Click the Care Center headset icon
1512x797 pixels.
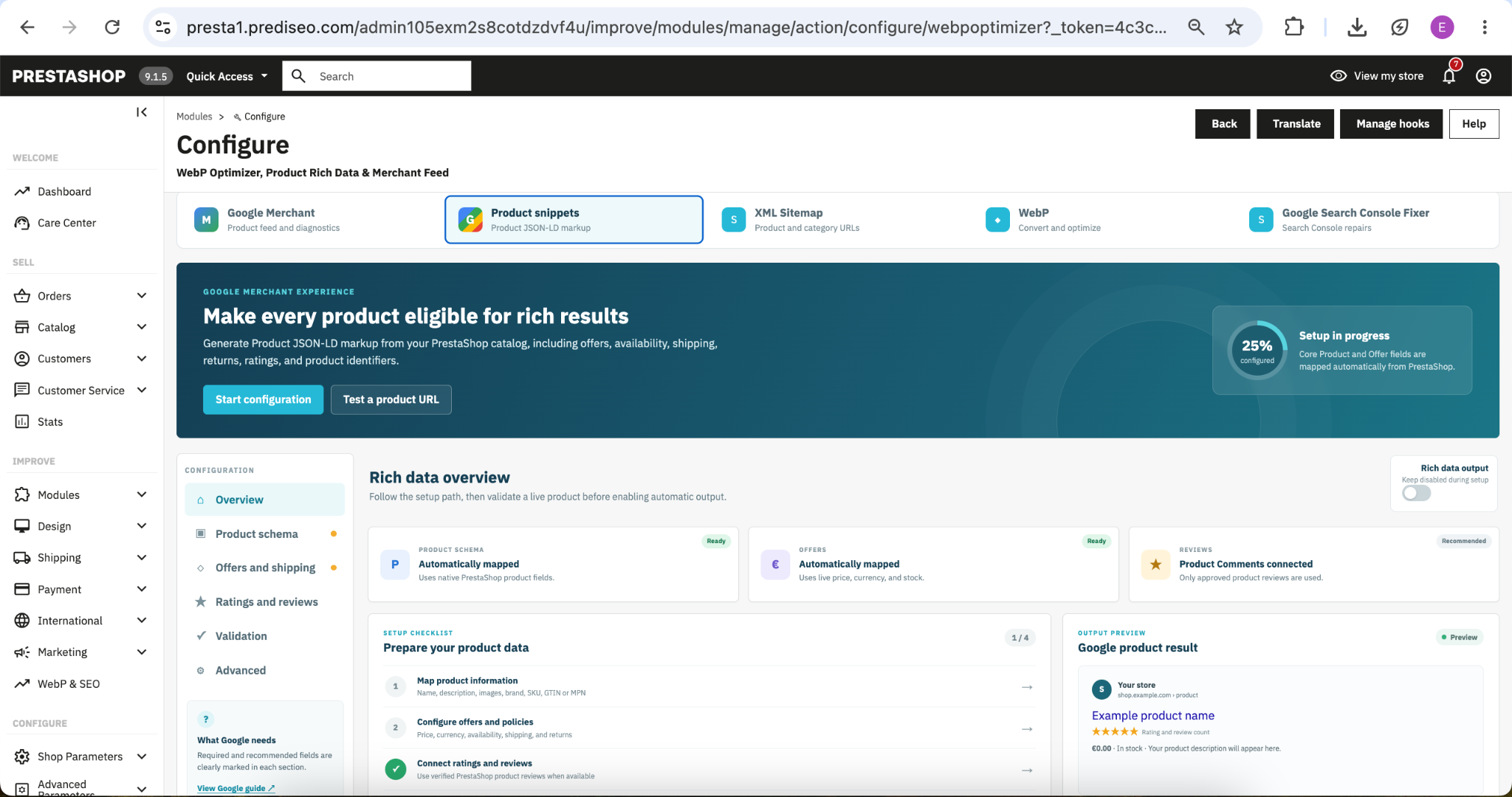coord(22,223)
